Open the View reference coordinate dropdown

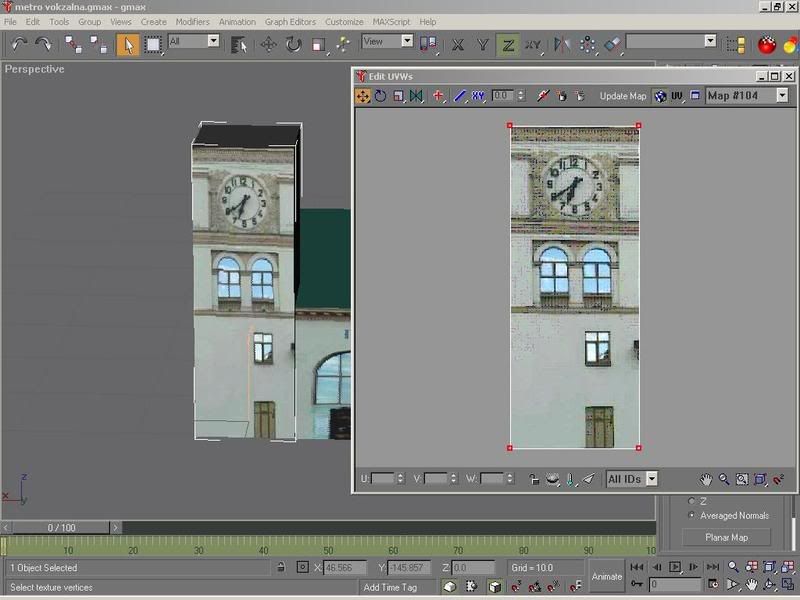point(407,41)
